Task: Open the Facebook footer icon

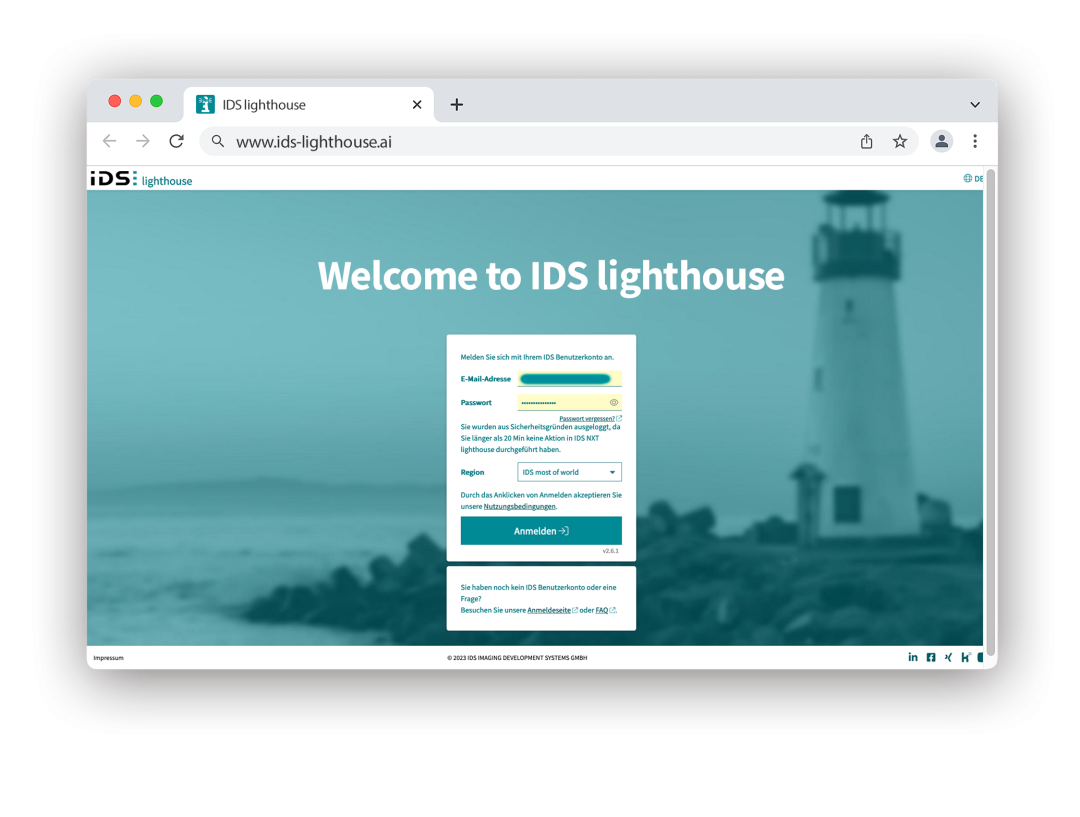Action: click(931, 657)
